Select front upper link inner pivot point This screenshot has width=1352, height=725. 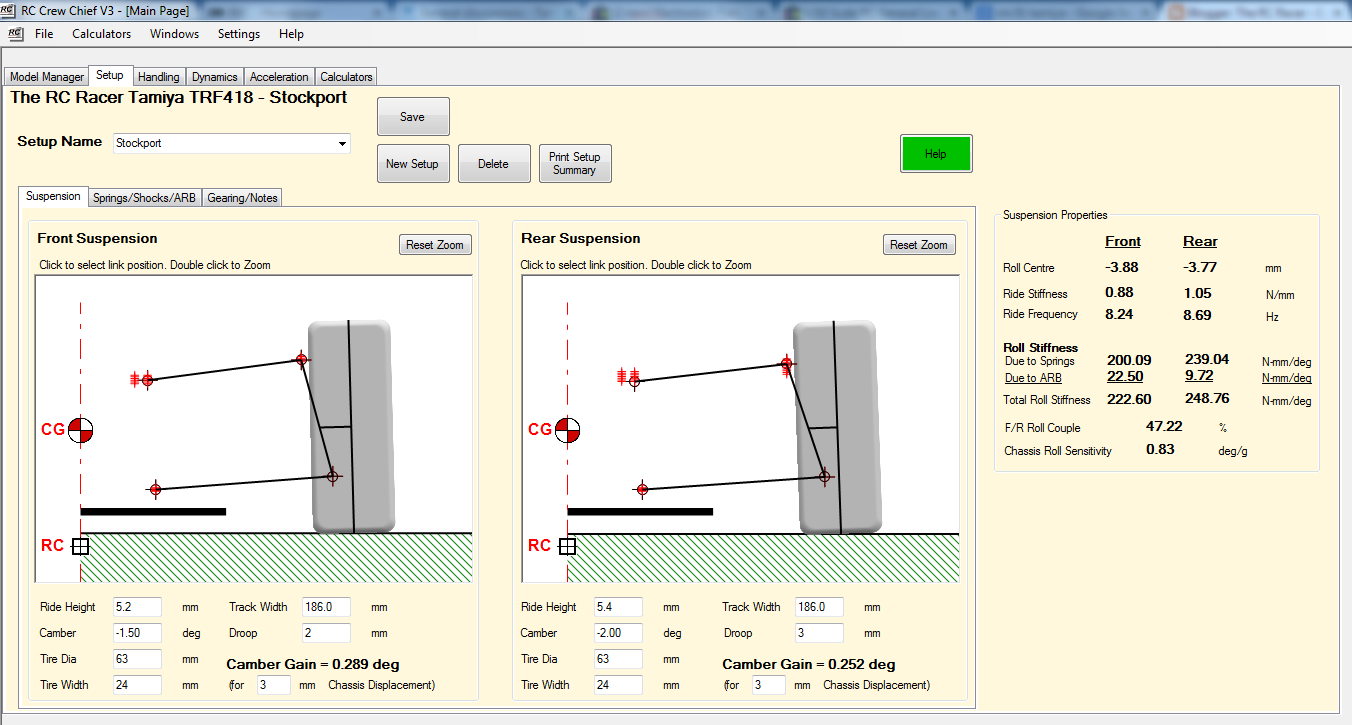click(x=147, y=380)
